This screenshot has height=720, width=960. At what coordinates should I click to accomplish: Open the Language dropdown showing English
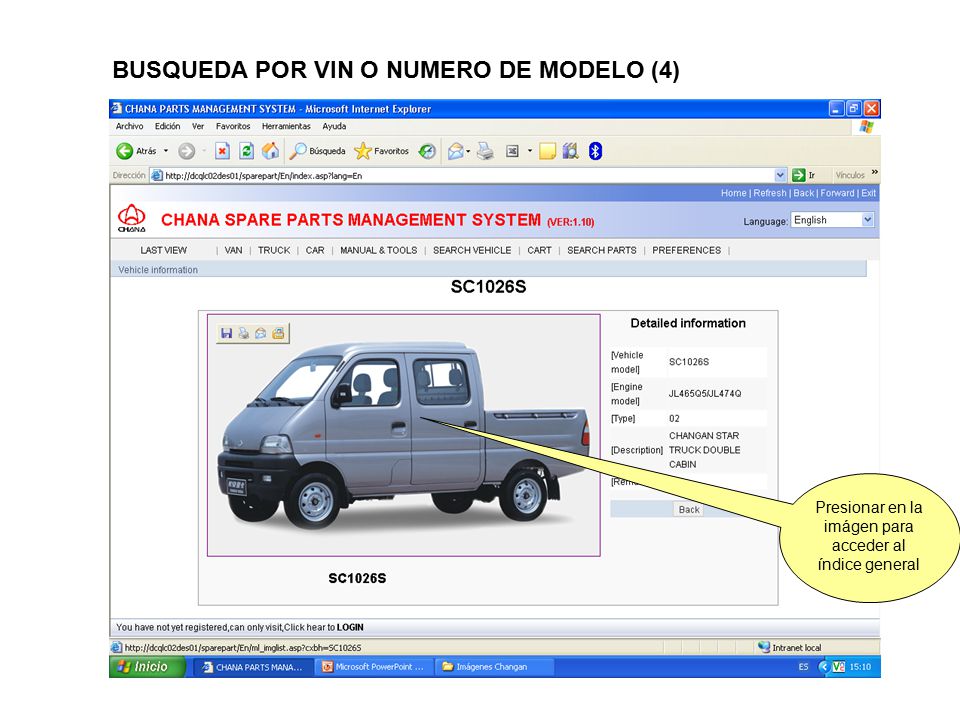pos(833,220)
